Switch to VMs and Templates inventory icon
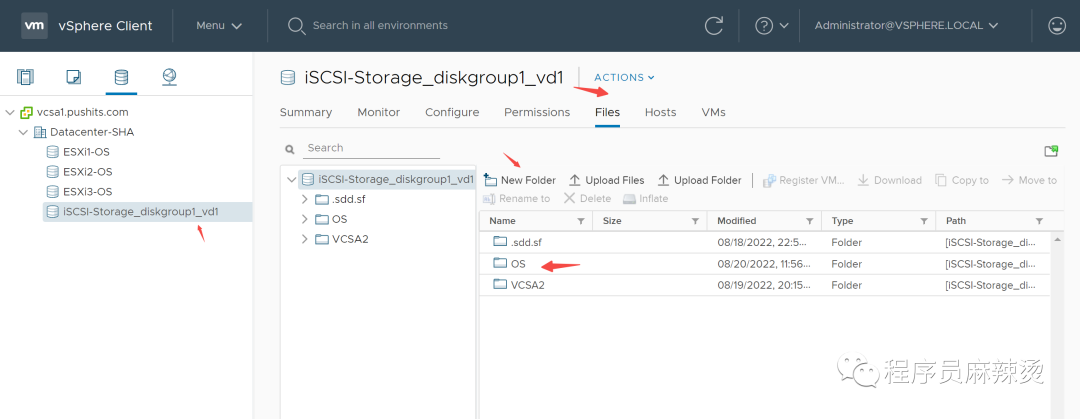The image size is (1080, 419). 74,76
